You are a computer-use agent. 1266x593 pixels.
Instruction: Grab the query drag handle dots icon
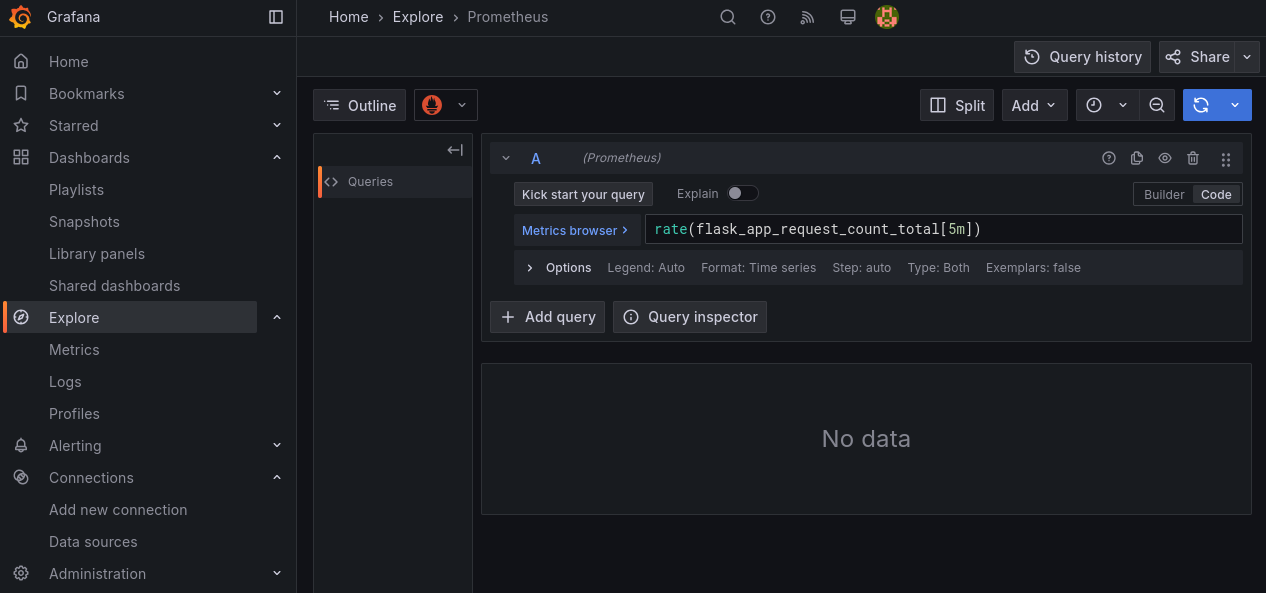point(1225,157)
